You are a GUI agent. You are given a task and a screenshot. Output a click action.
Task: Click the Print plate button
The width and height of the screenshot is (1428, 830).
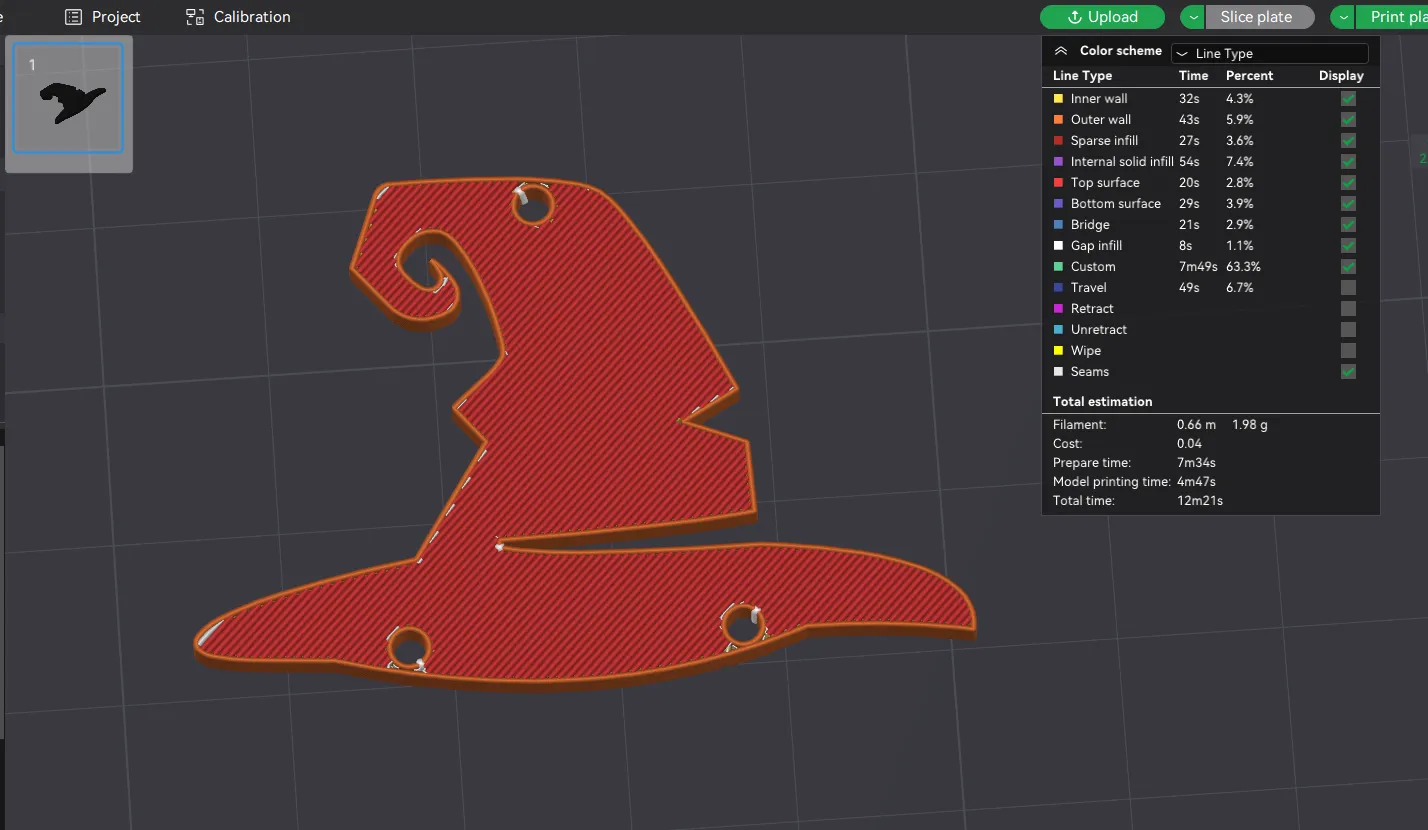click(x=1392, y=17)
